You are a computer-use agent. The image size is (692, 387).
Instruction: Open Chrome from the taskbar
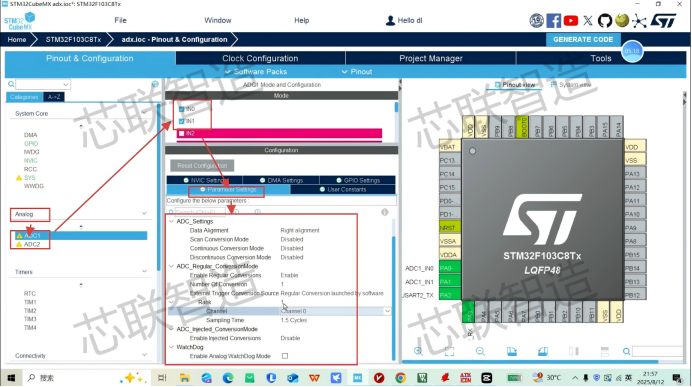coord(400,378)
